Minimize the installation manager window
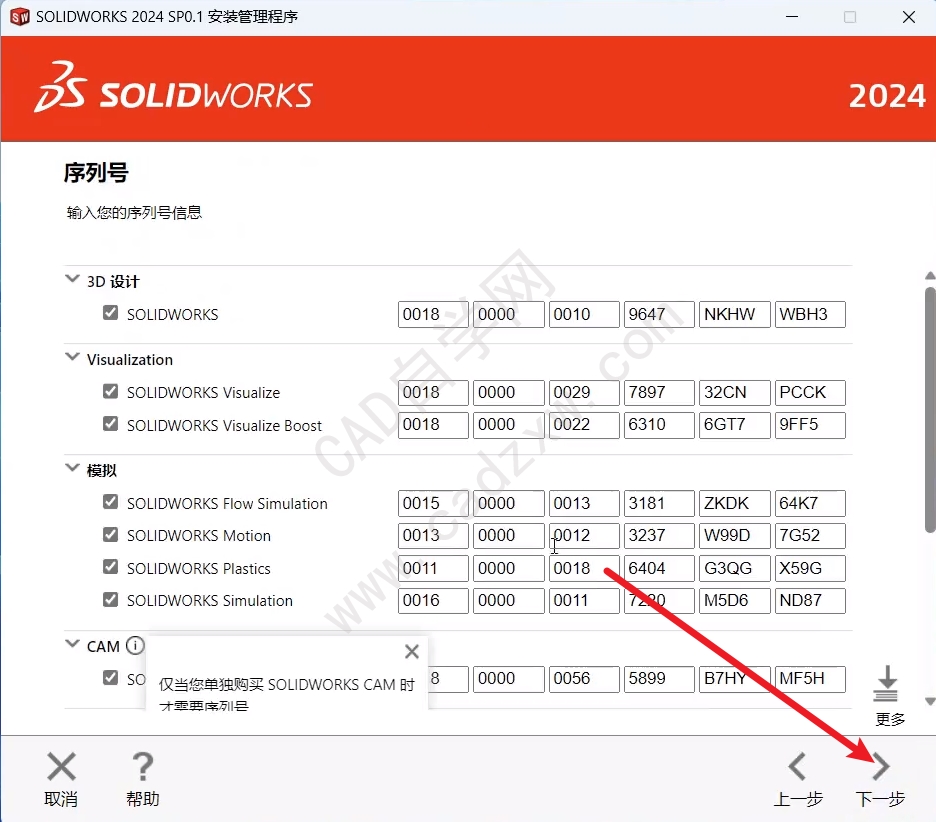936x822 pixels. pos(792,17)
